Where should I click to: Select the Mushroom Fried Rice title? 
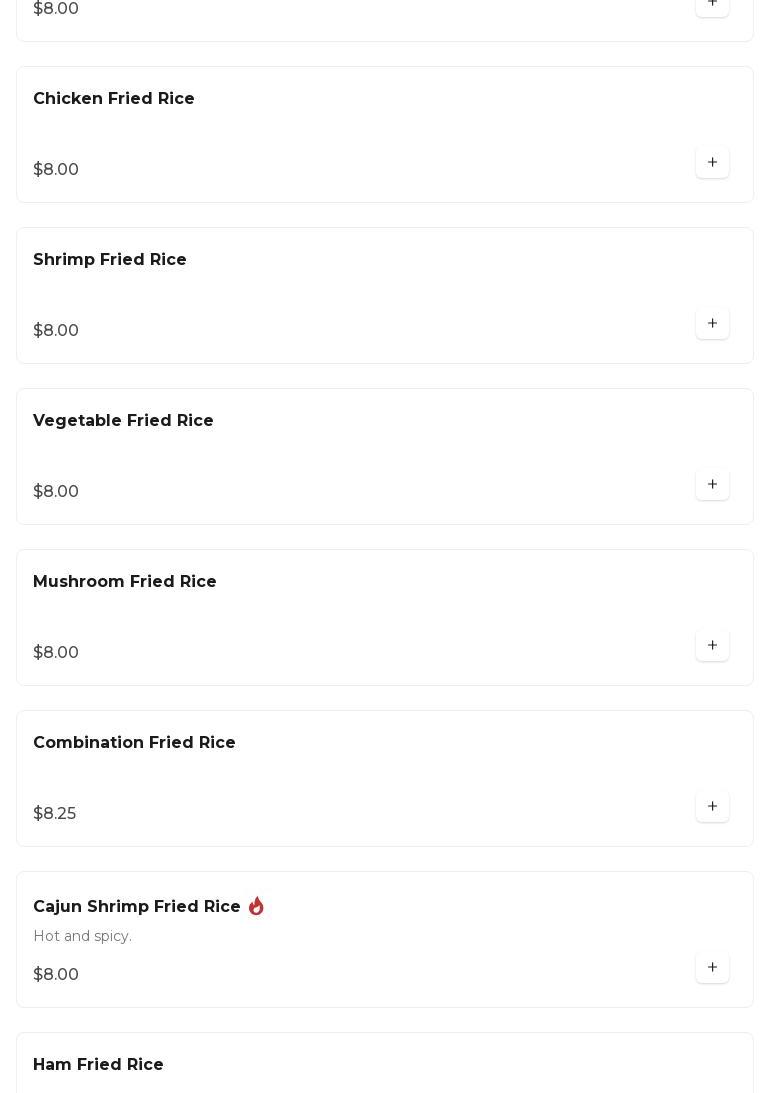(125, 582)
